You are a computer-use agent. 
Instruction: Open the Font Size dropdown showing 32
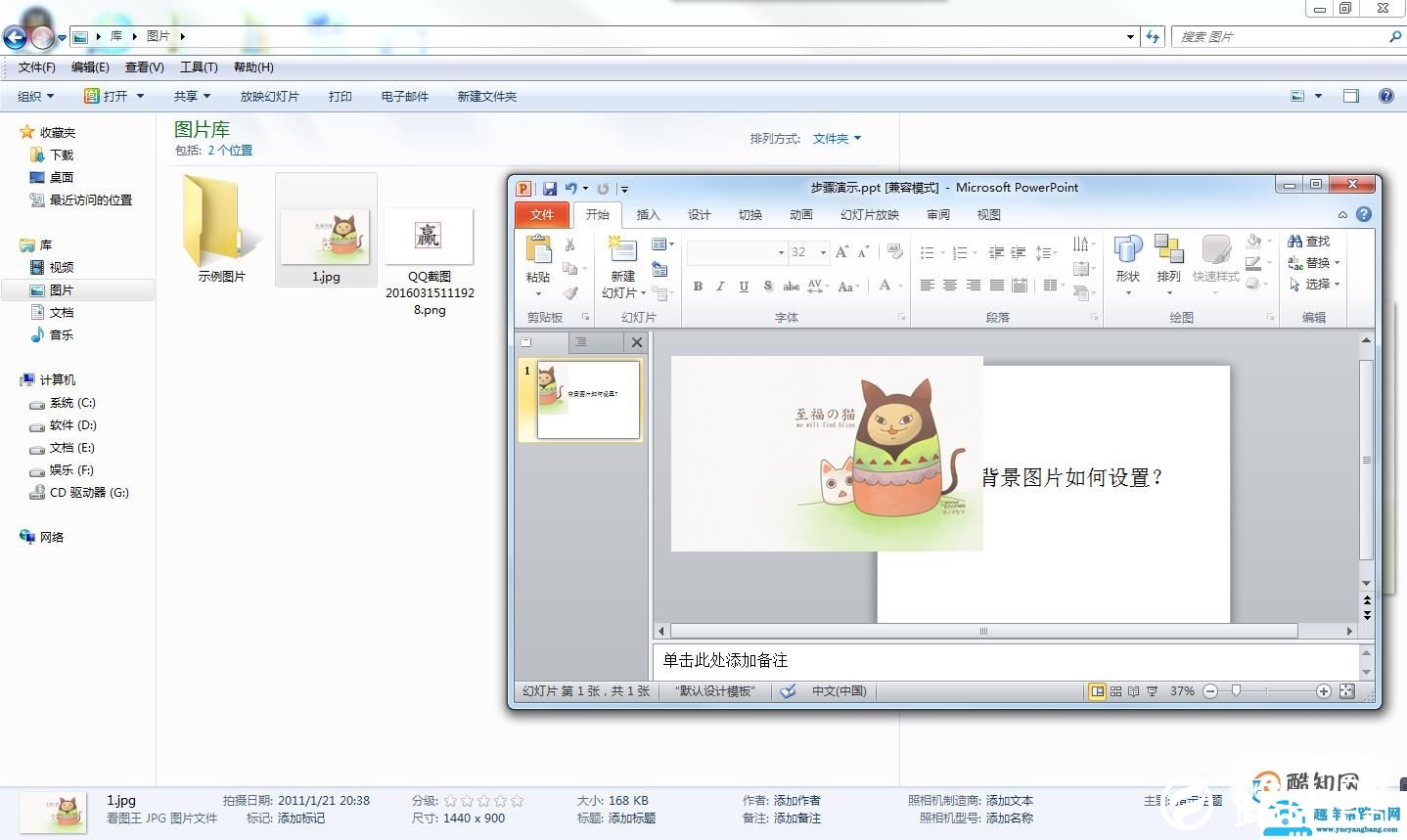[823, 252]
